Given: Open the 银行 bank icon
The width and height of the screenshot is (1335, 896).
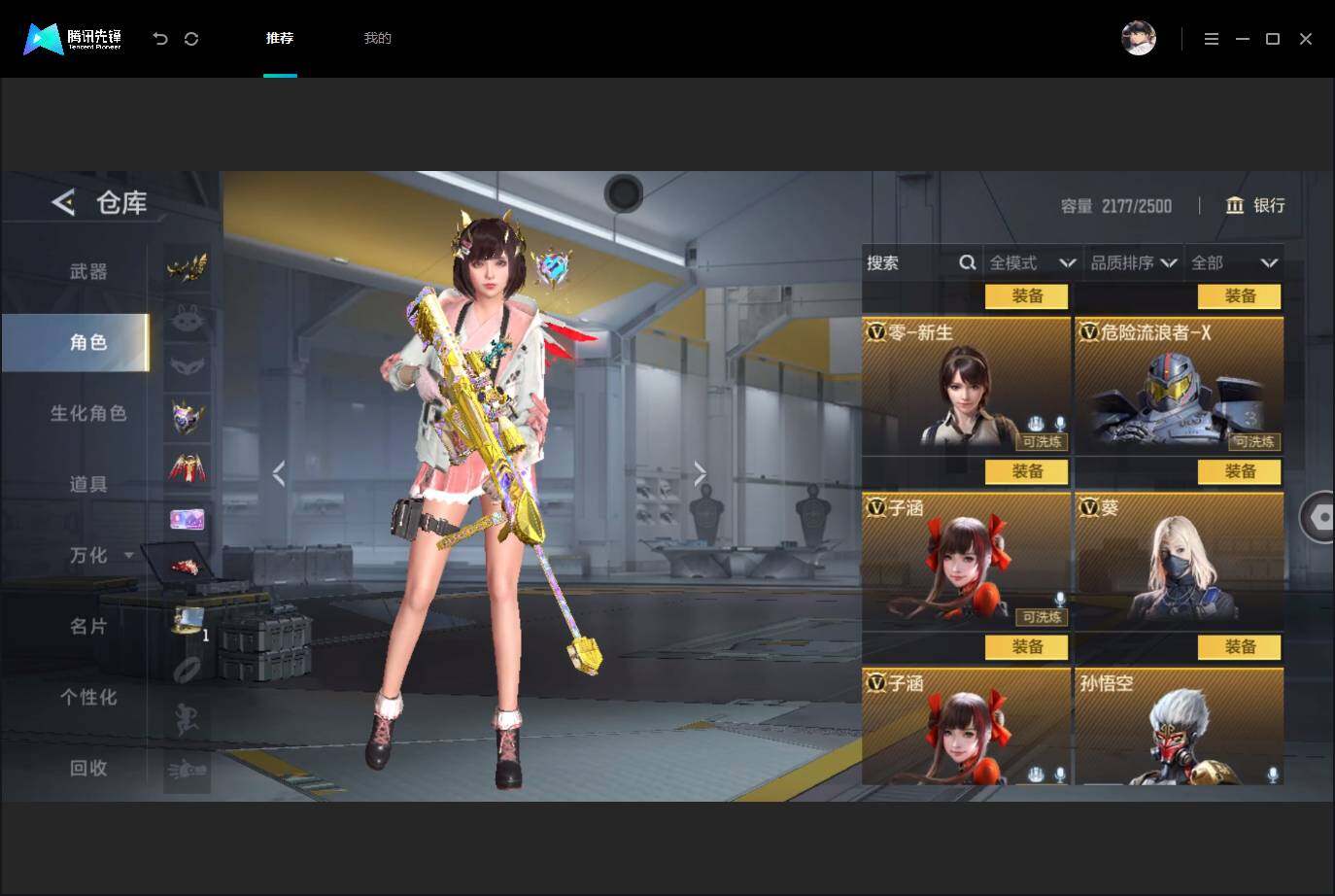Looking at the screenshot, I should tap(1235, 205).
